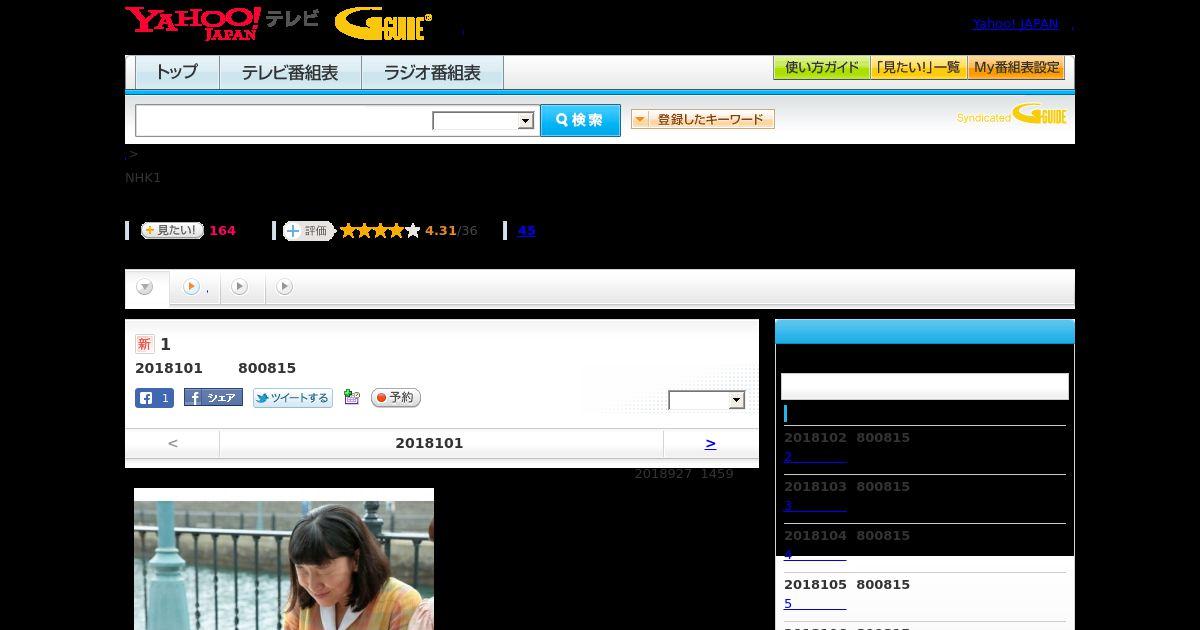Go to previous episode arrow
Viewport: 1200px width, 630px height.
(x=172, y=443)
